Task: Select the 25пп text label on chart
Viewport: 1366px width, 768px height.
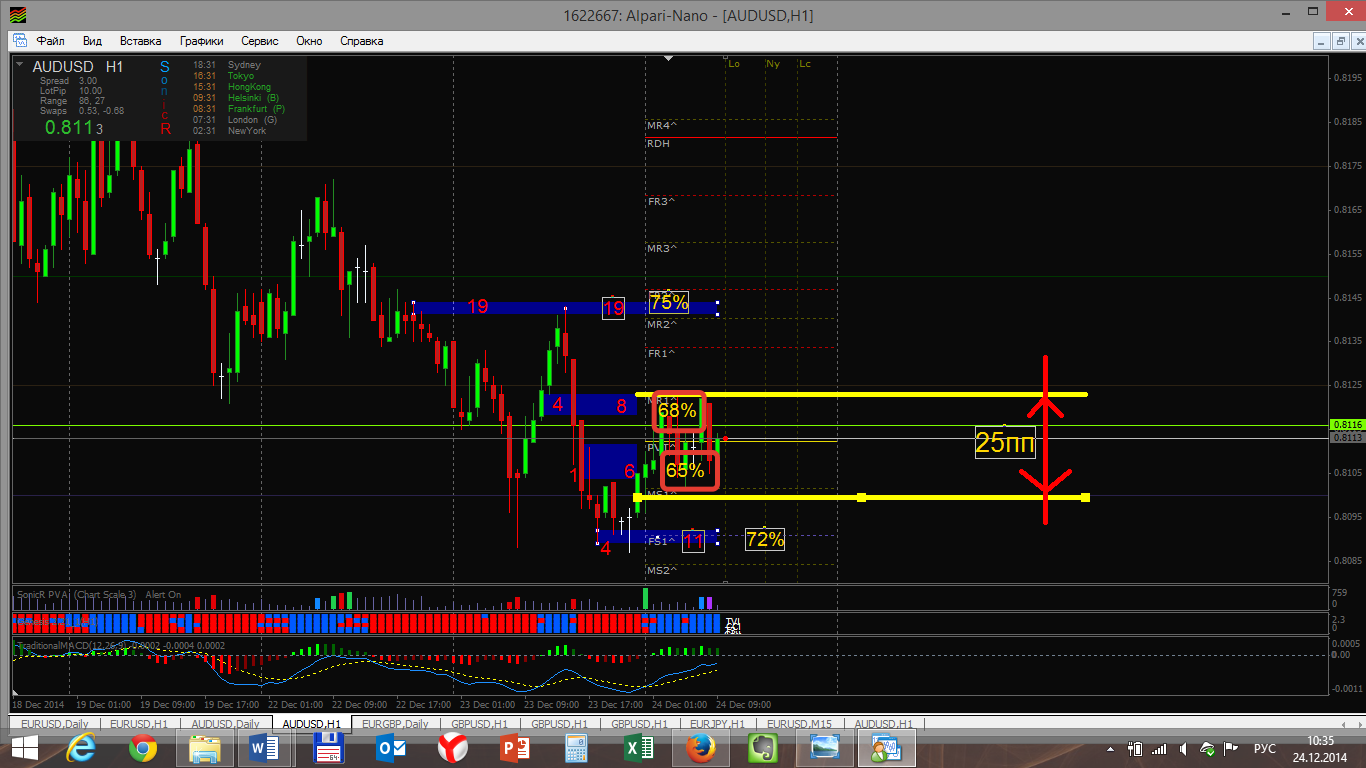Action: coord(1005,443)
